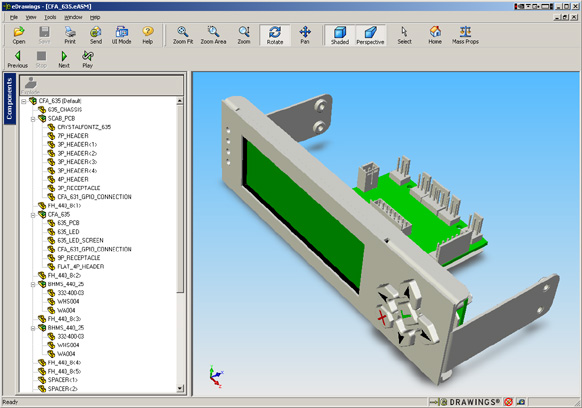Viewport: 582px width, 408px height.
Task: Click the Zoom Fit tool
Action: [183, 36]
